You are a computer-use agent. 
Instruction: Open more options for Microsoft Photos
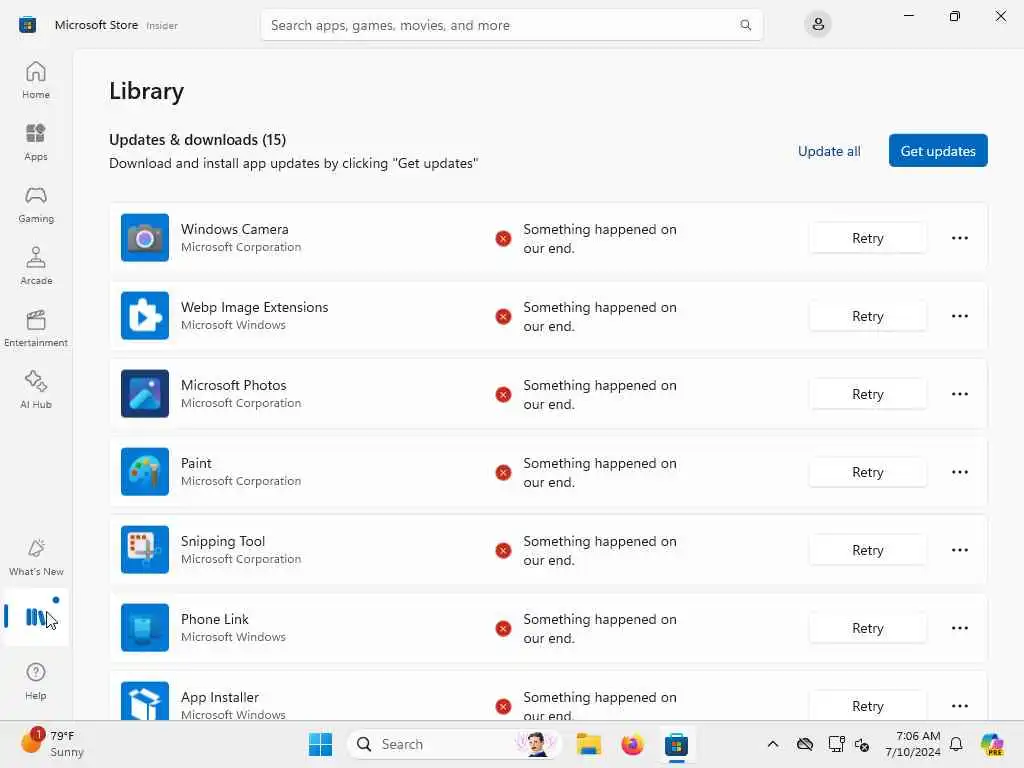pos(959,394)
